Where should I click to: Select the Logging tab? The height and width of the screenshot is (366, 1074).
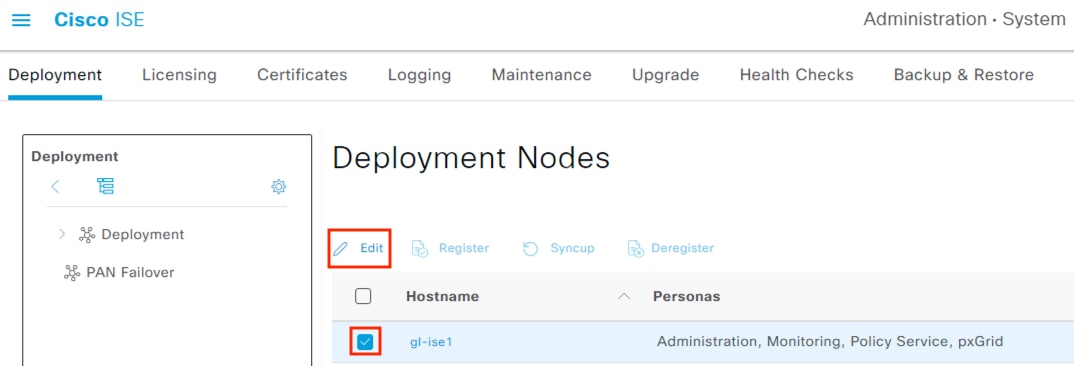coord(419,75)
